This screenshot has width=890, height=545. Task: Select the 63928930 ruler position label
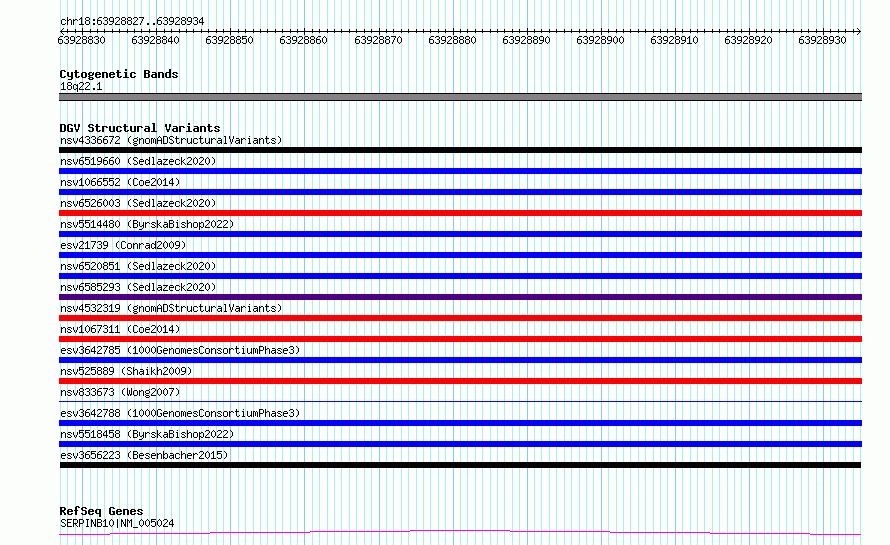[822, 40]
